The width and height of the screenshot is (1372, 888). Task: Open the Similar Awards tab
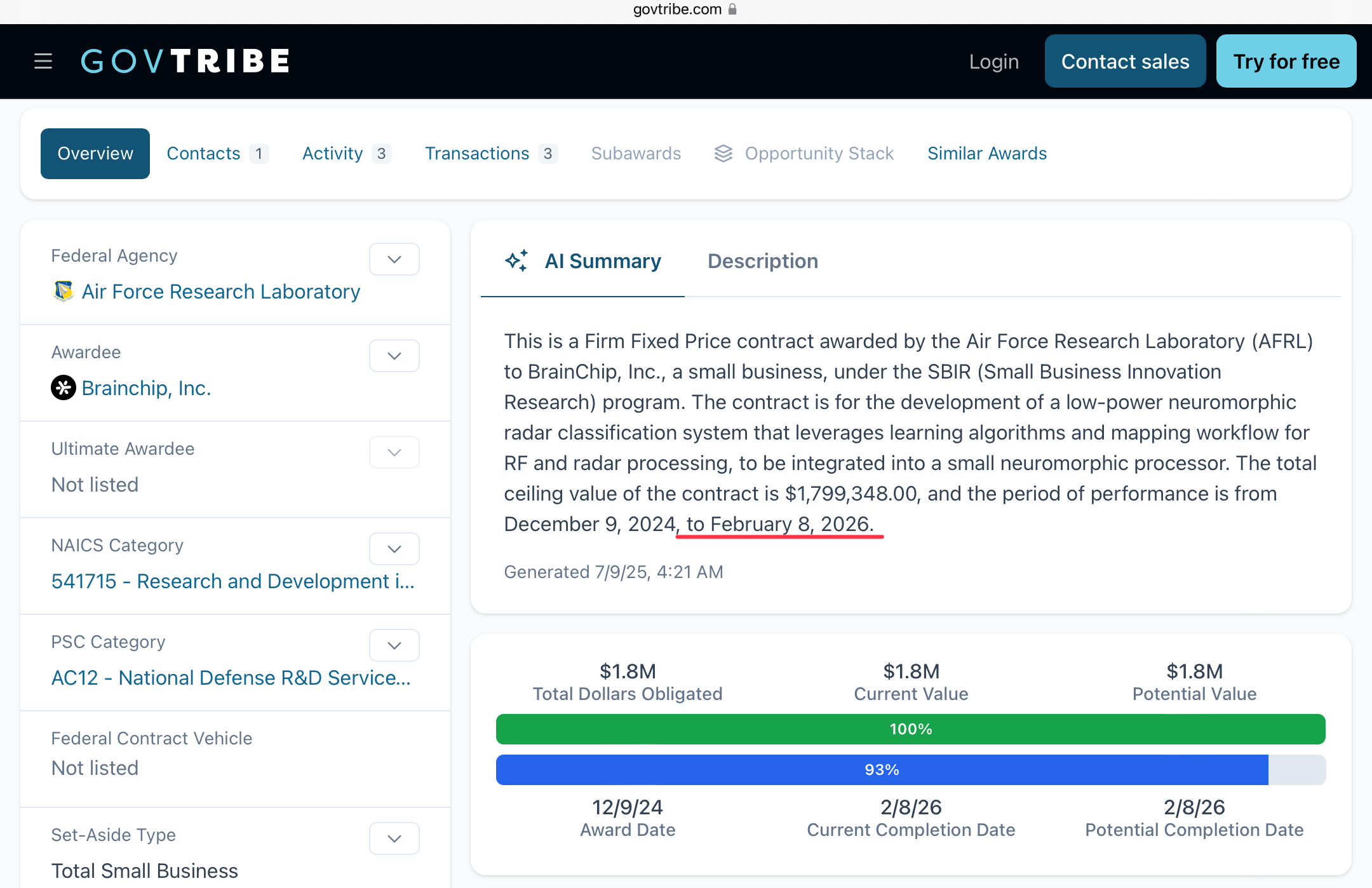[986, 153]
